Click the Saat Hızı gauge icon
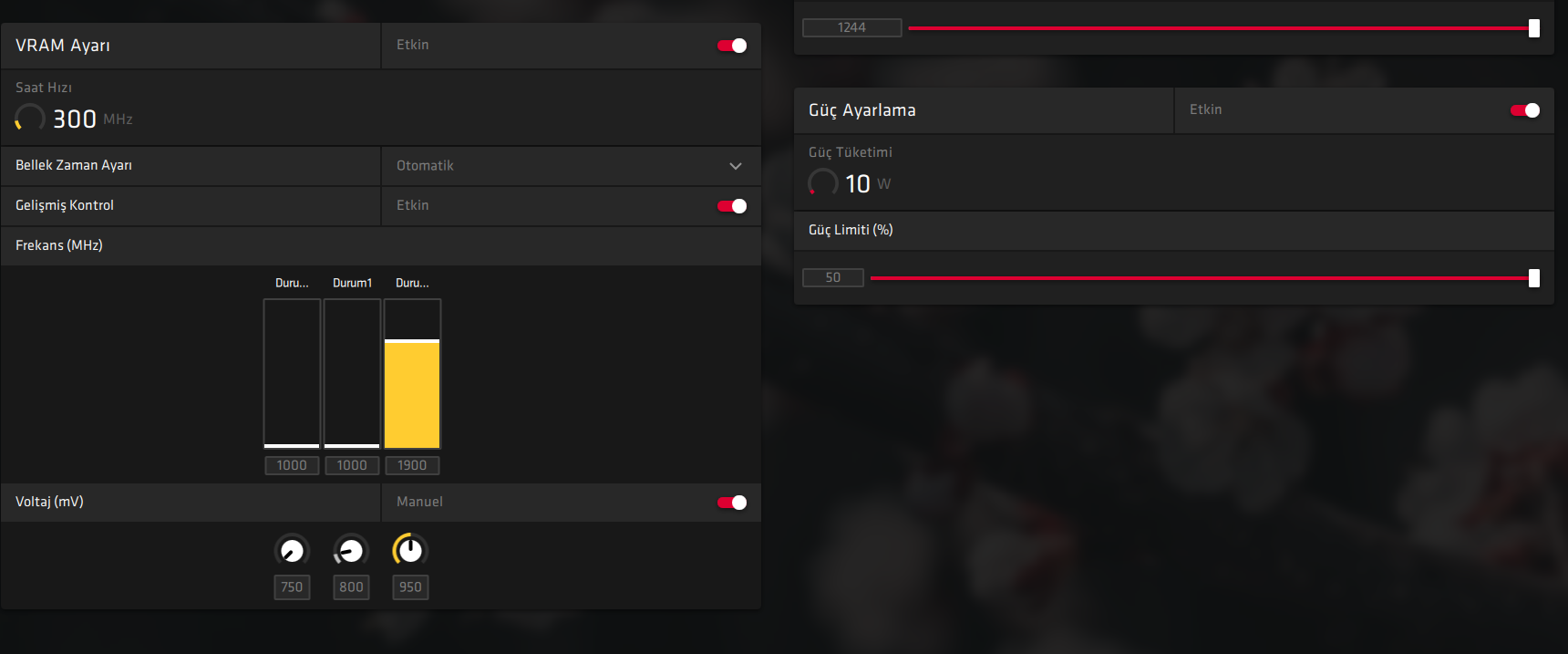The width and height of the screenshot is (1568, 654). pos(30,119)
